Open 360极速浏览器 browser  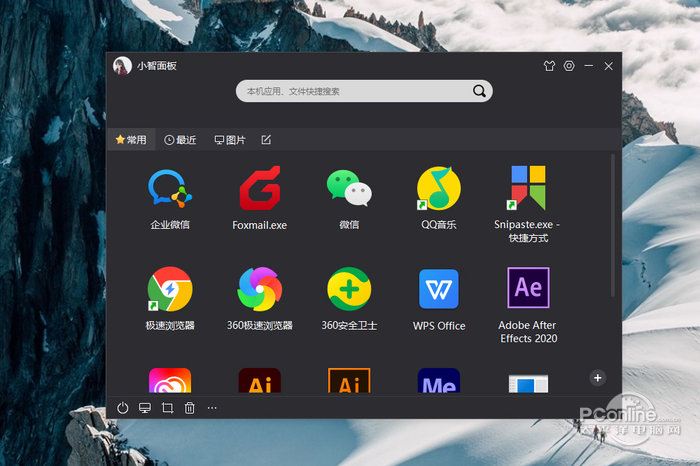point(260,289)
